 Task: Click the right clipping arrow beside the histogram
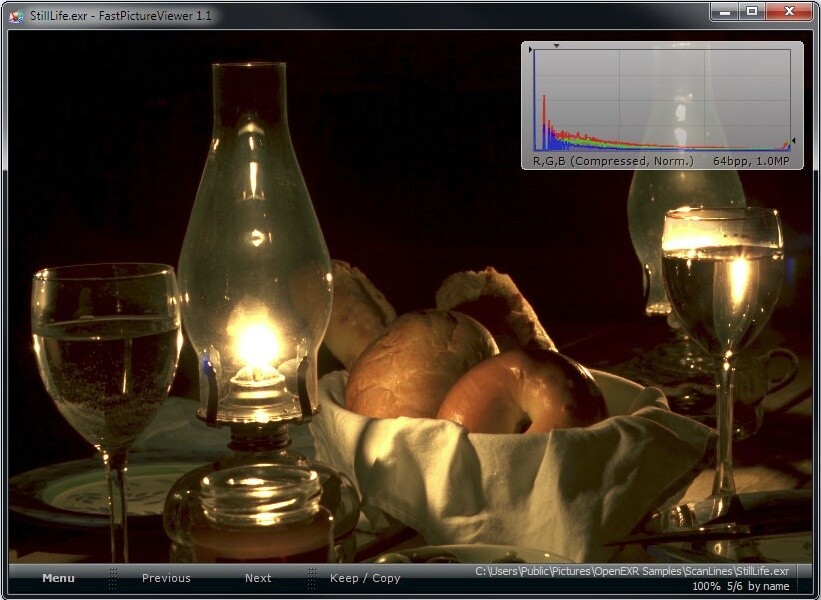[x=793, y=139]
